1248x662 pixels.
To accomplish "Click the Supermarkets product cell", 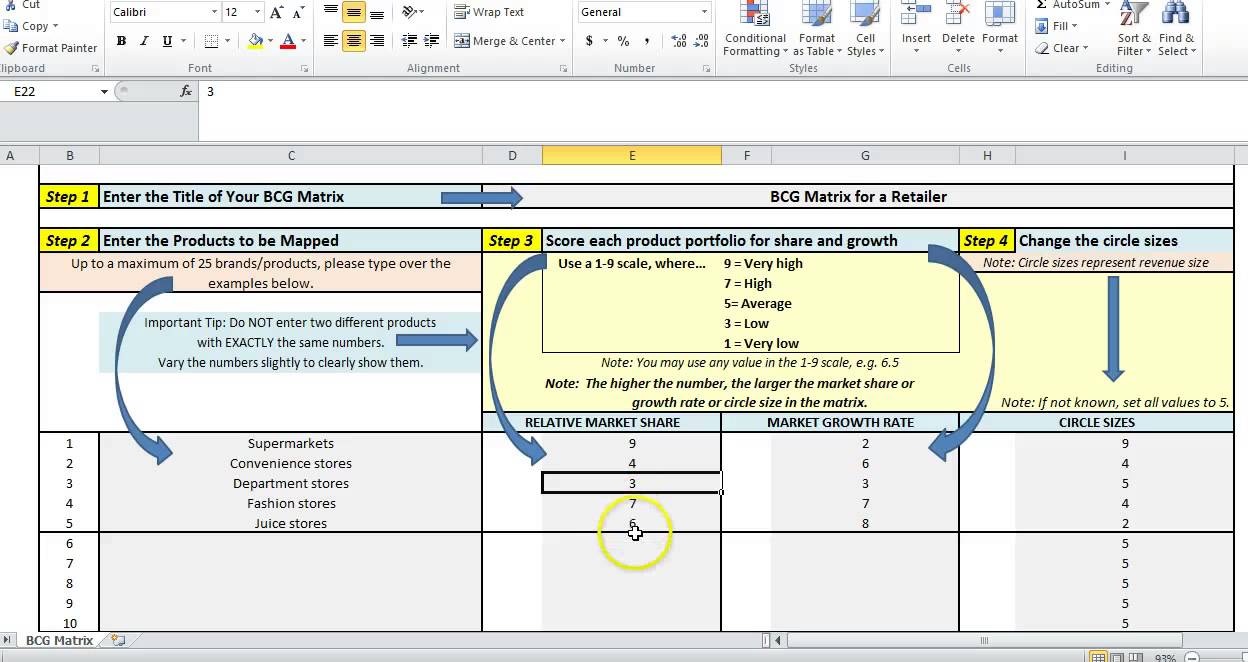I will [x=291, y=443].
